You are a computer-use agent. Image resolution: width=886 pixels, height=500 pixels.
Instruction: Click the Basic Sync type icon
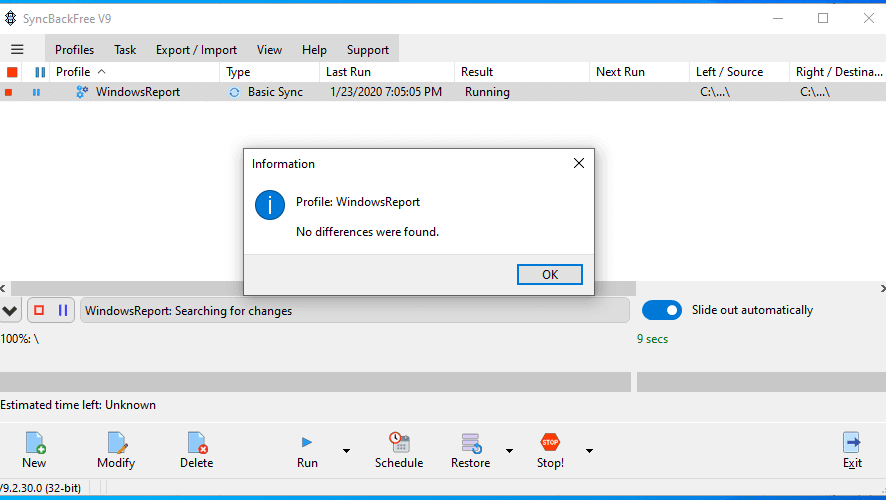pyautogui.click(x=234, y=92)
